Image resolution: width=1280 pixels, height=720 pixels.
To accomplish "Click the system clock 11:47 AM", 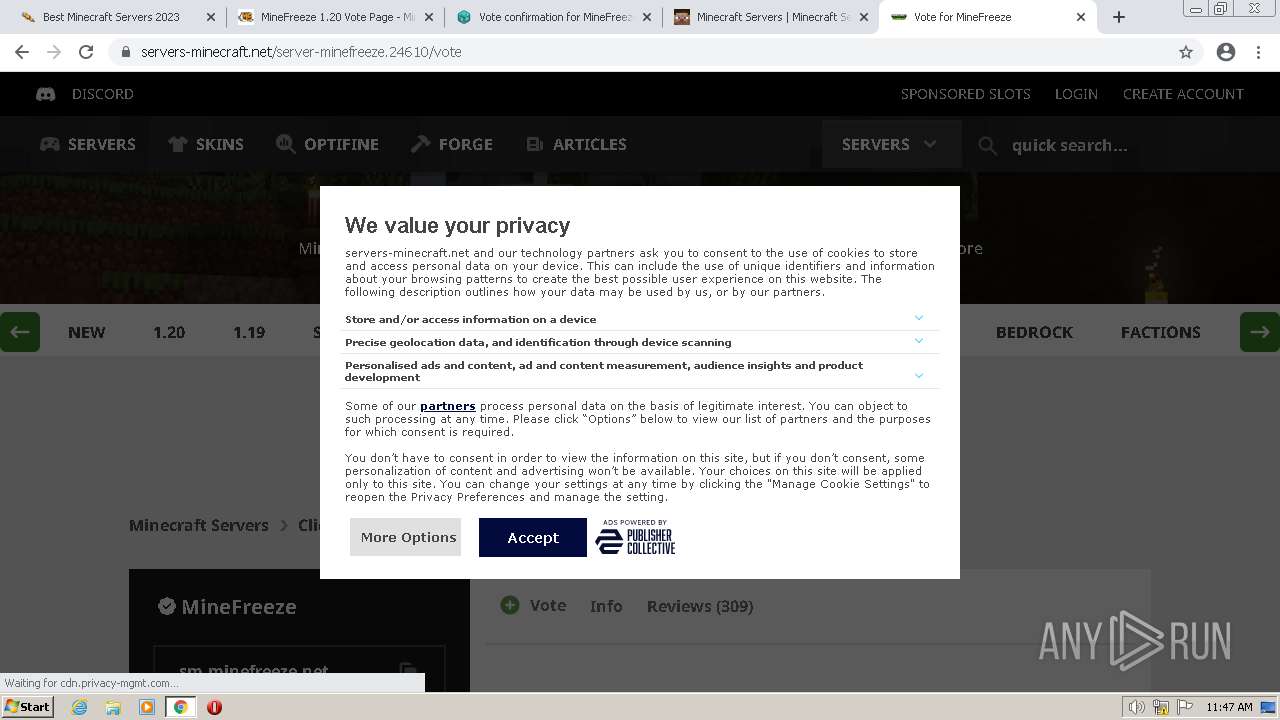I will (1229, 707).
